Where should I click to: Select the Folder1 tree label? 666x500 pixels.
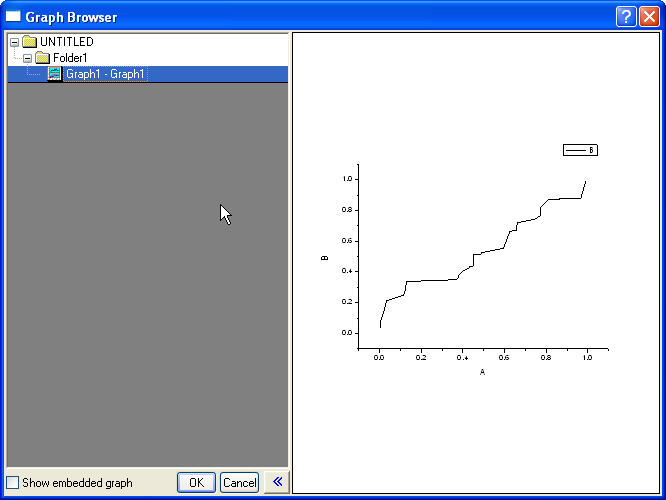pos(70,58)
